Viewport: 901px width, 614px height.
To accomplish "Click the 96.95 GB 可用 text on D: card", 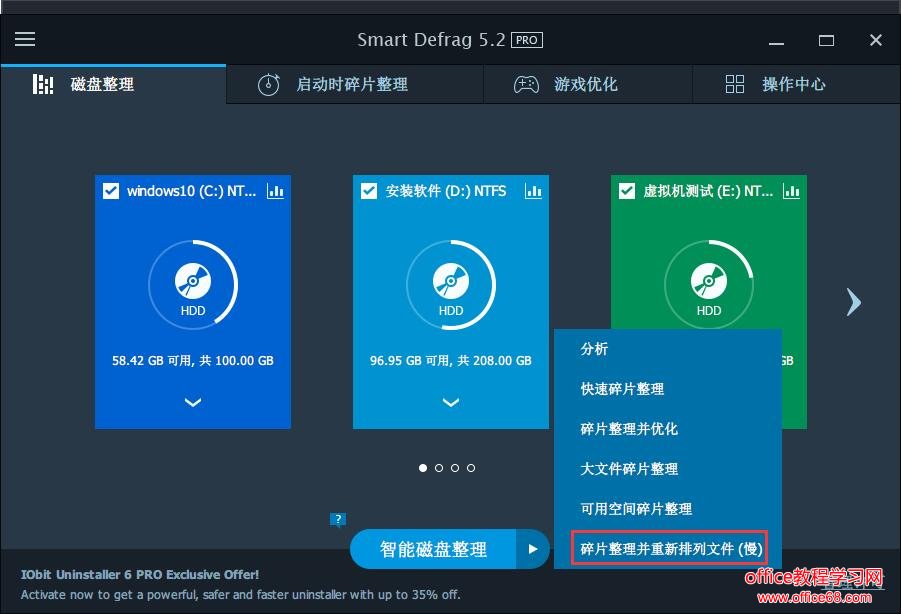I will point(451,361).
